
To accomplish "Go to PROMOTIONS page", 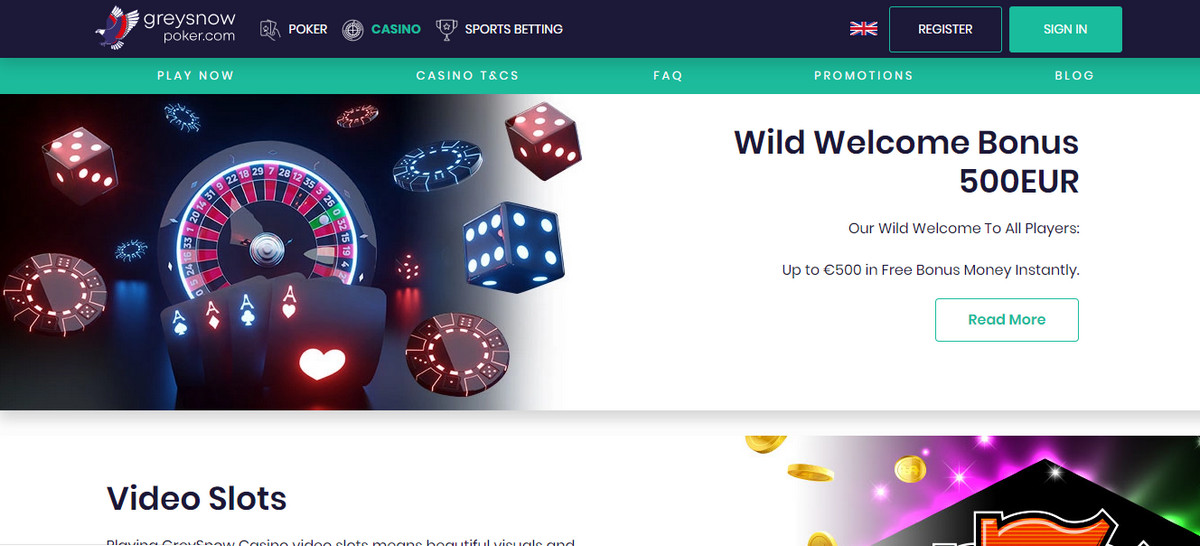I will click(863, 76).
